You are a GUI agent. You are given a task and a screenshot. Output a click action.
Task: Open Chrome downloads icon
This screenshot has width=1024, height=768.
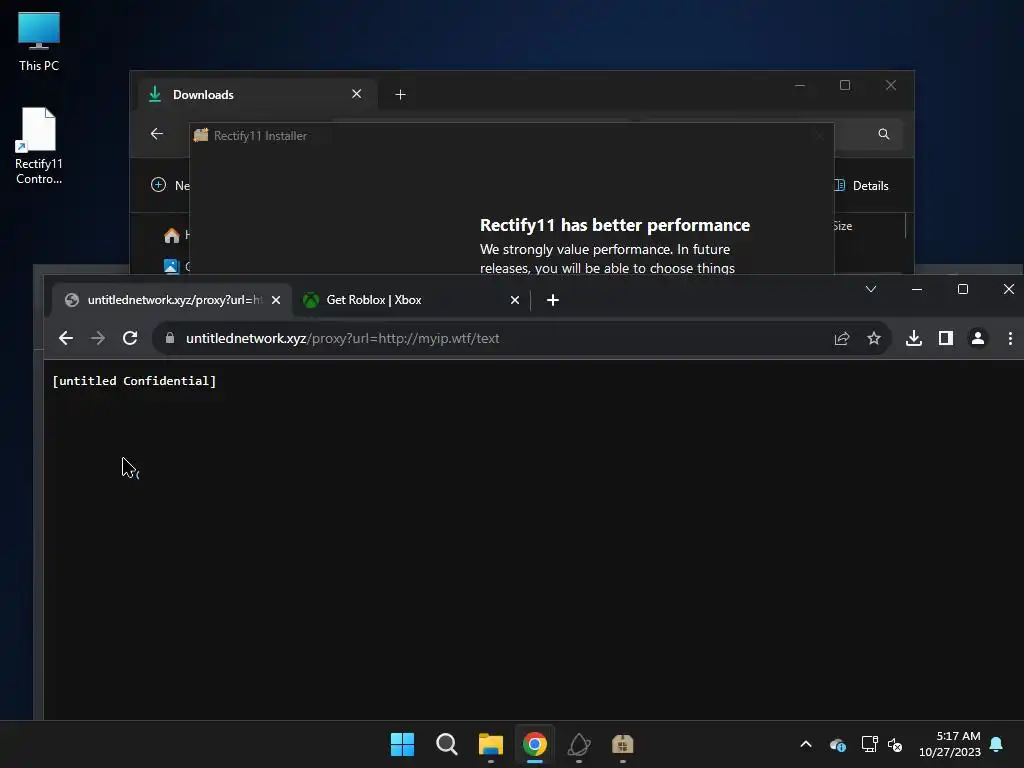914,338
